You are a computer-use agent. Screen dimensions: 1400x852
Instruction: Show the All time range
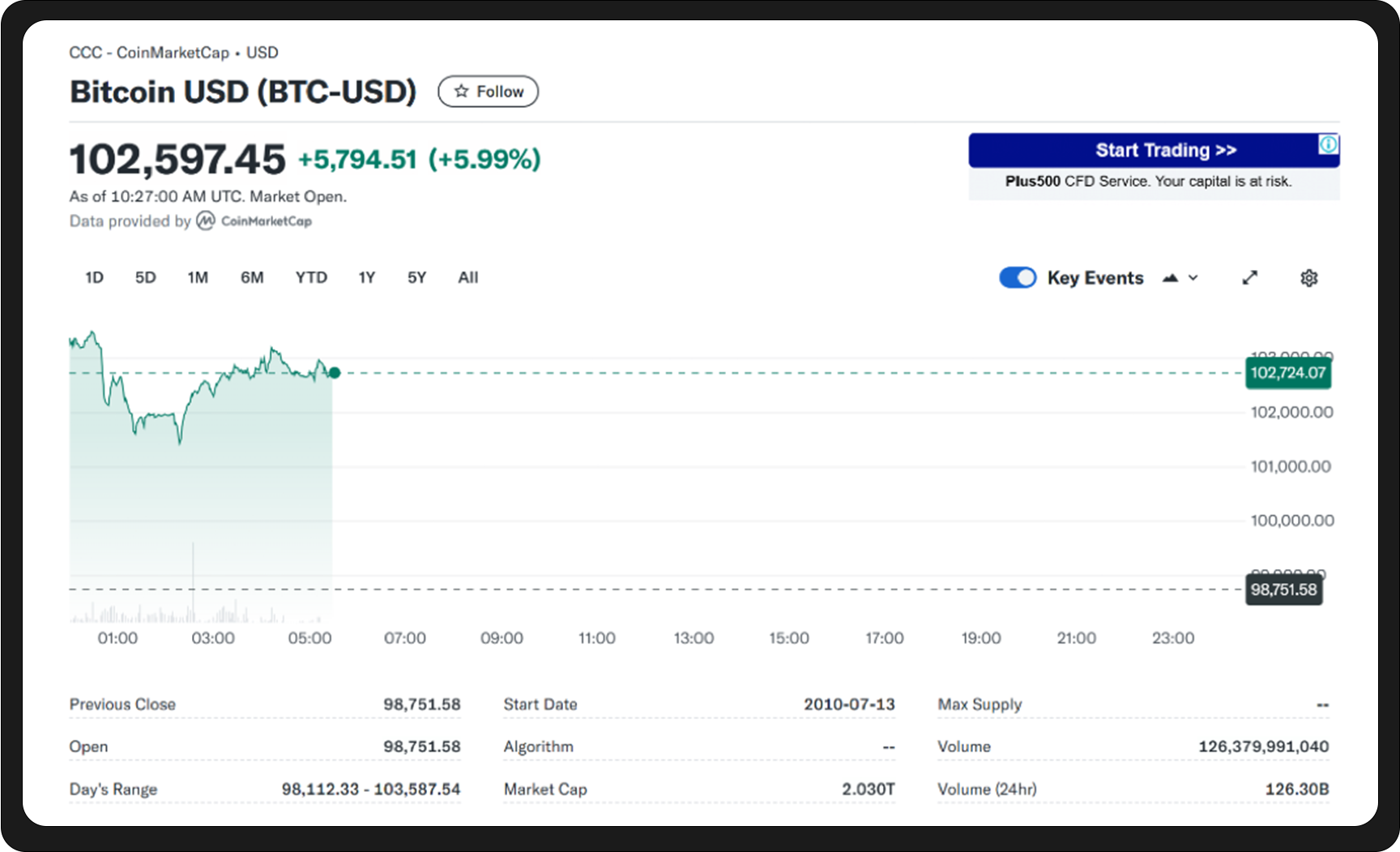[467, 278]
